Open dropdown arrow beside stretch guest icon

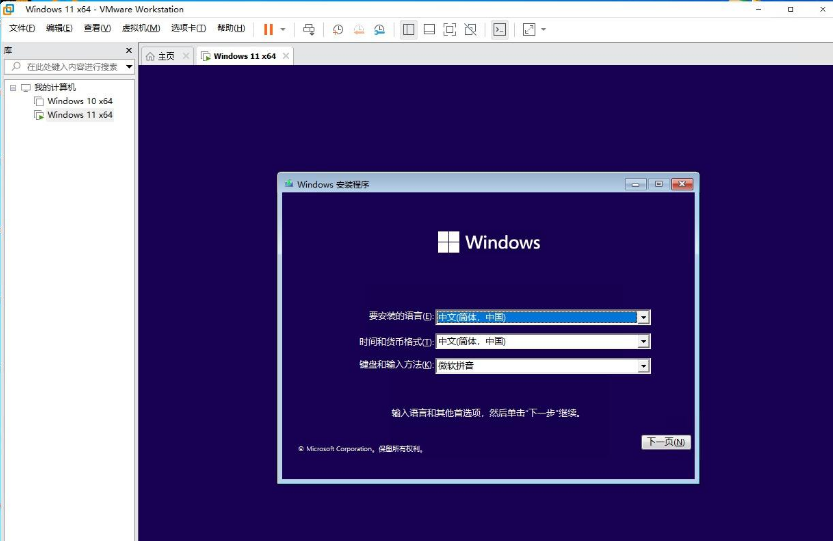pos(543,29)
